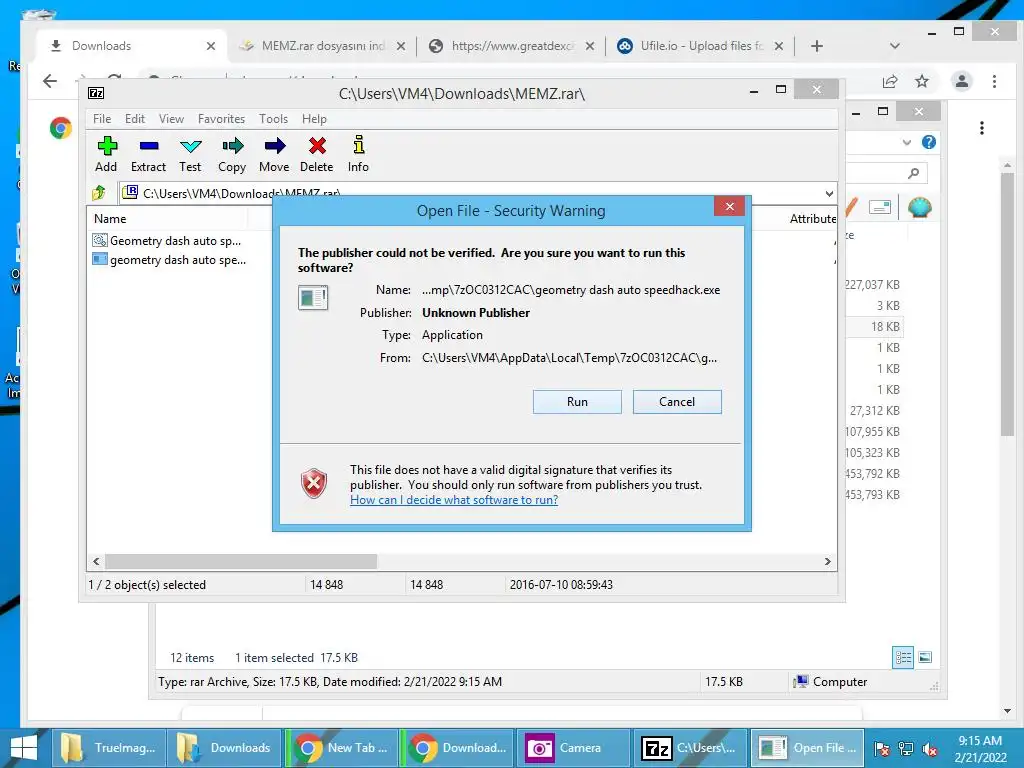The image size is (1024, 768).
Task: Open the View menu in 7-Zip
Action: [171, 119]
